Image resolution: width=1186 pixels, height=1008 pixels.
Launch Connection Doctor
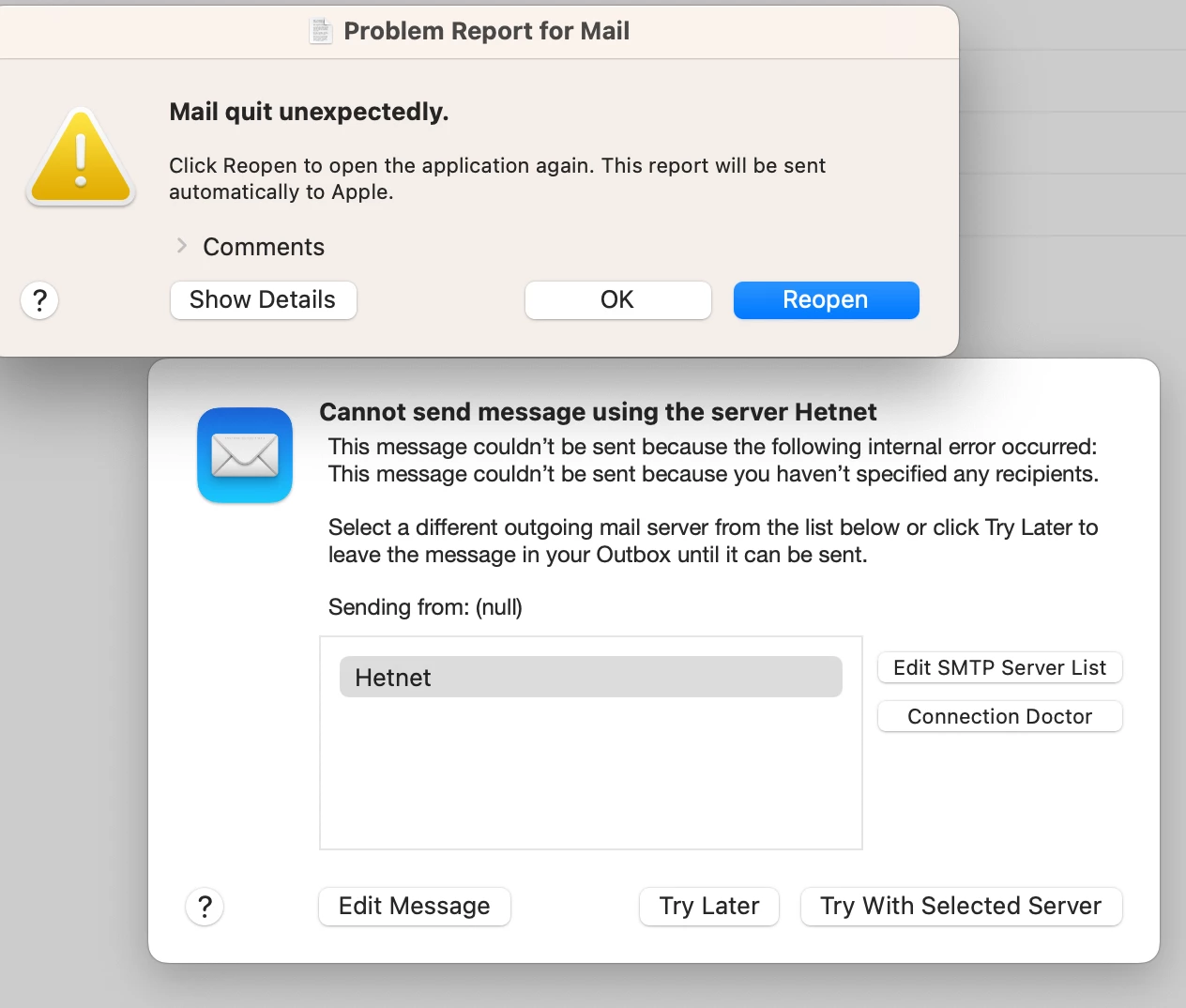click(x=1000, y=716)
